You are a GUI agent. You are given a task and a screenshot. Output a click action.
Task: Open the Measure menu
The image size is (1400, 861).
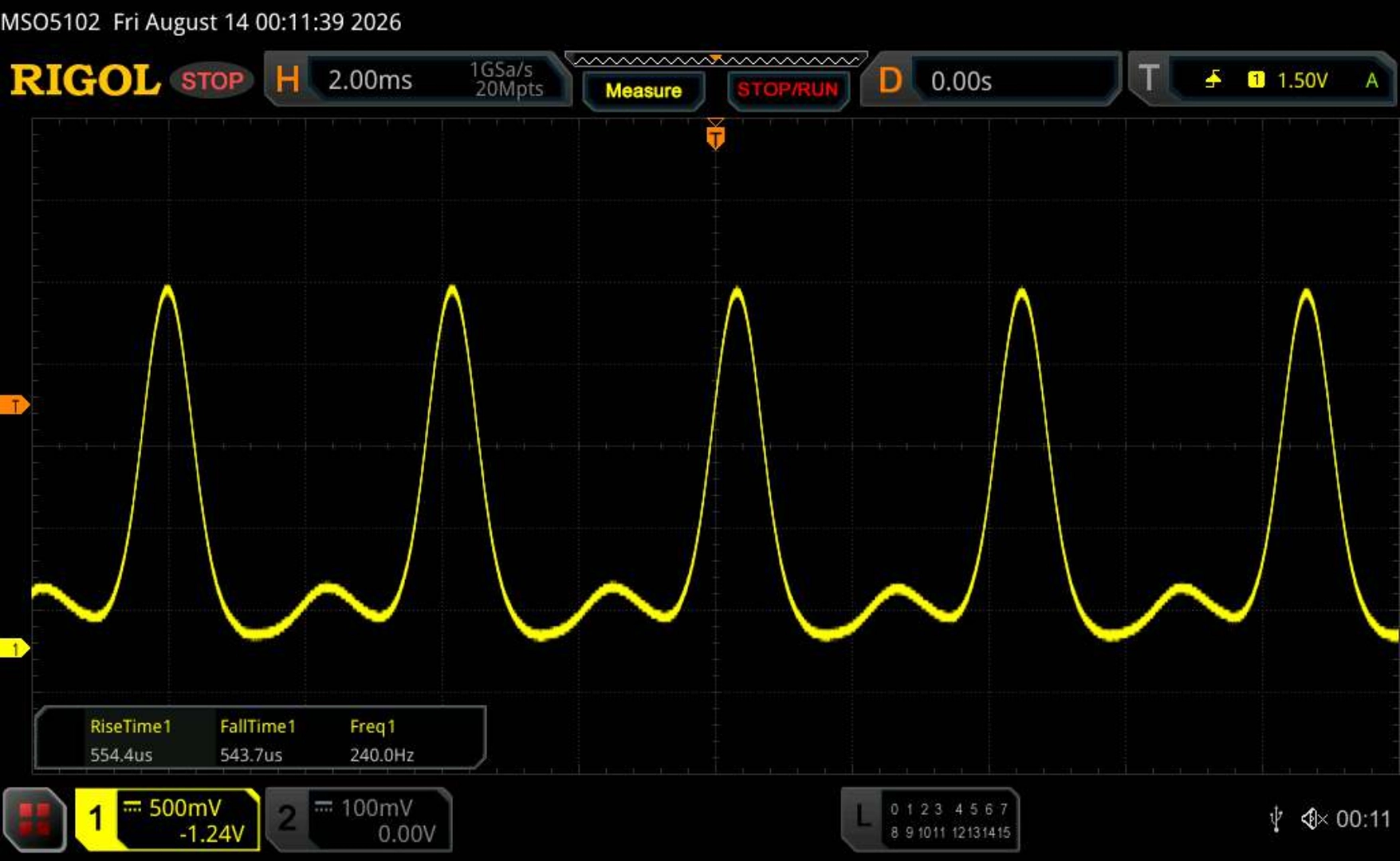point(643,90)
